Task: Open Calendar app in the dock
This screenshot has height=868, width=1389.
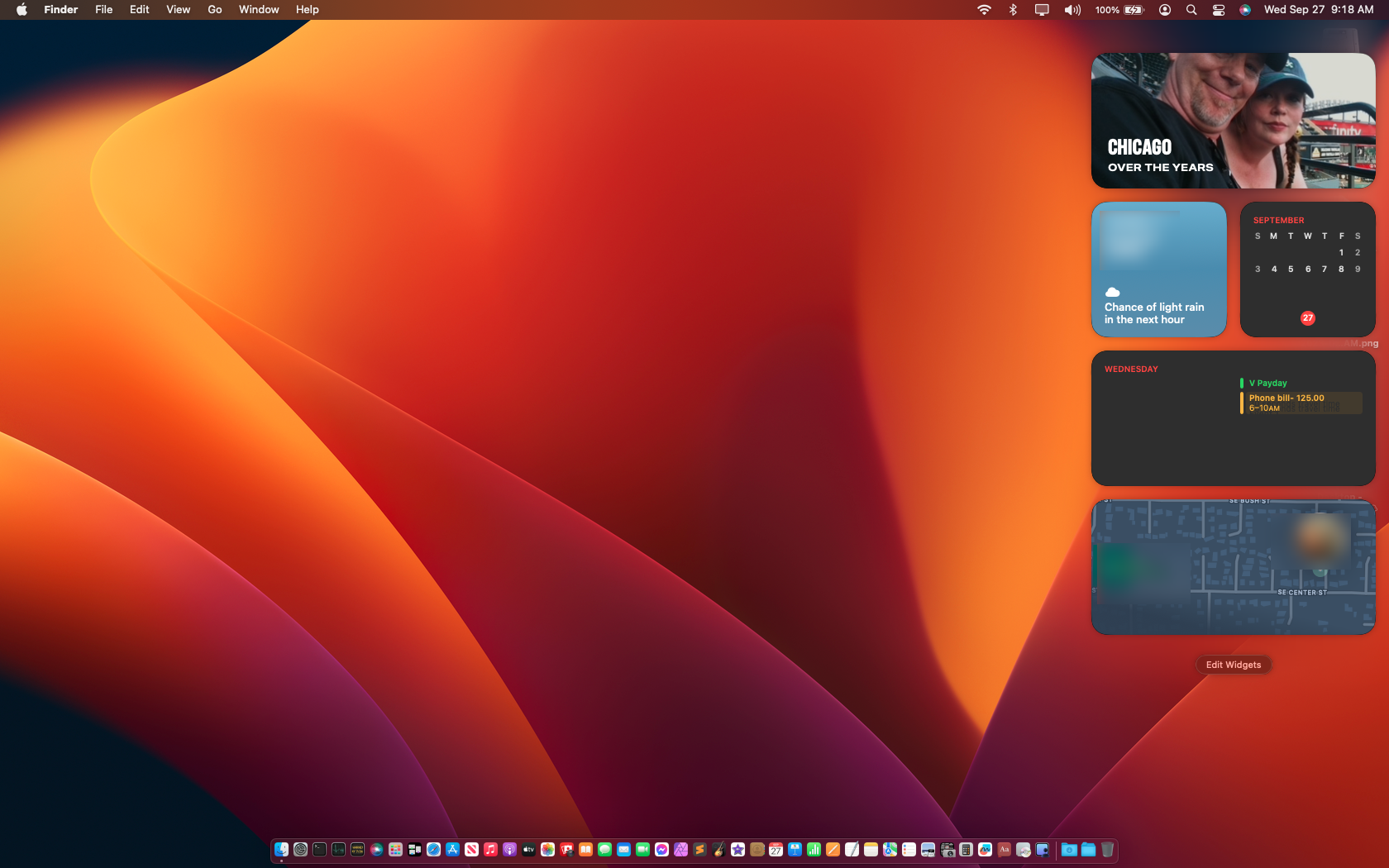Action: pyautogui.click(x=776, y=849)
